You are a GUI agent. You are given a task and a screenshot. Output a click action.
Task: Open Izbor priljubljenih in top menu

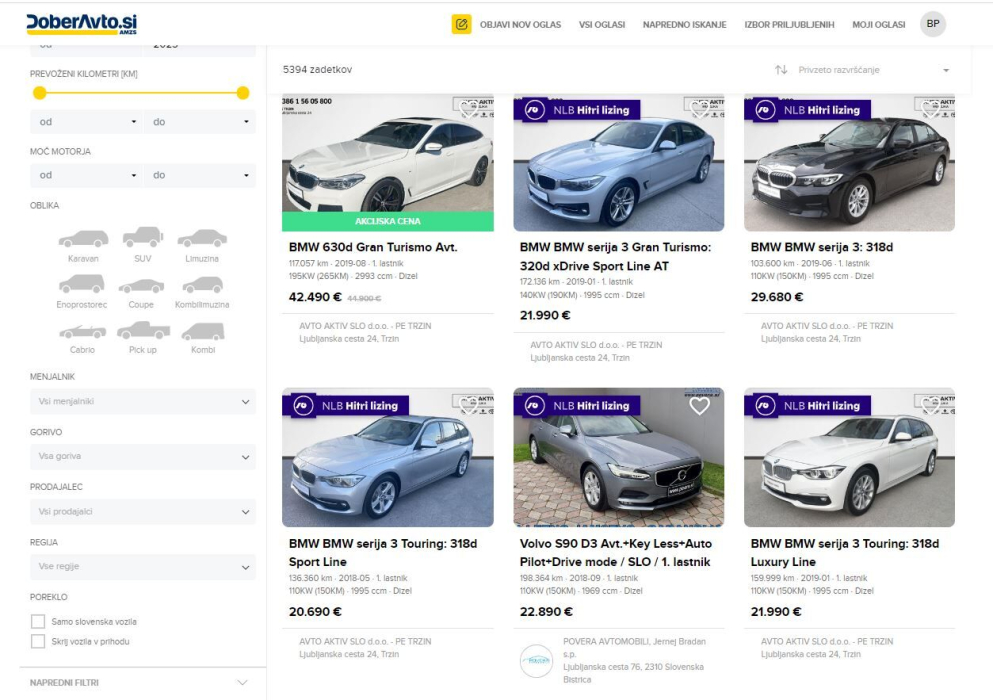(x=789, y=24)
